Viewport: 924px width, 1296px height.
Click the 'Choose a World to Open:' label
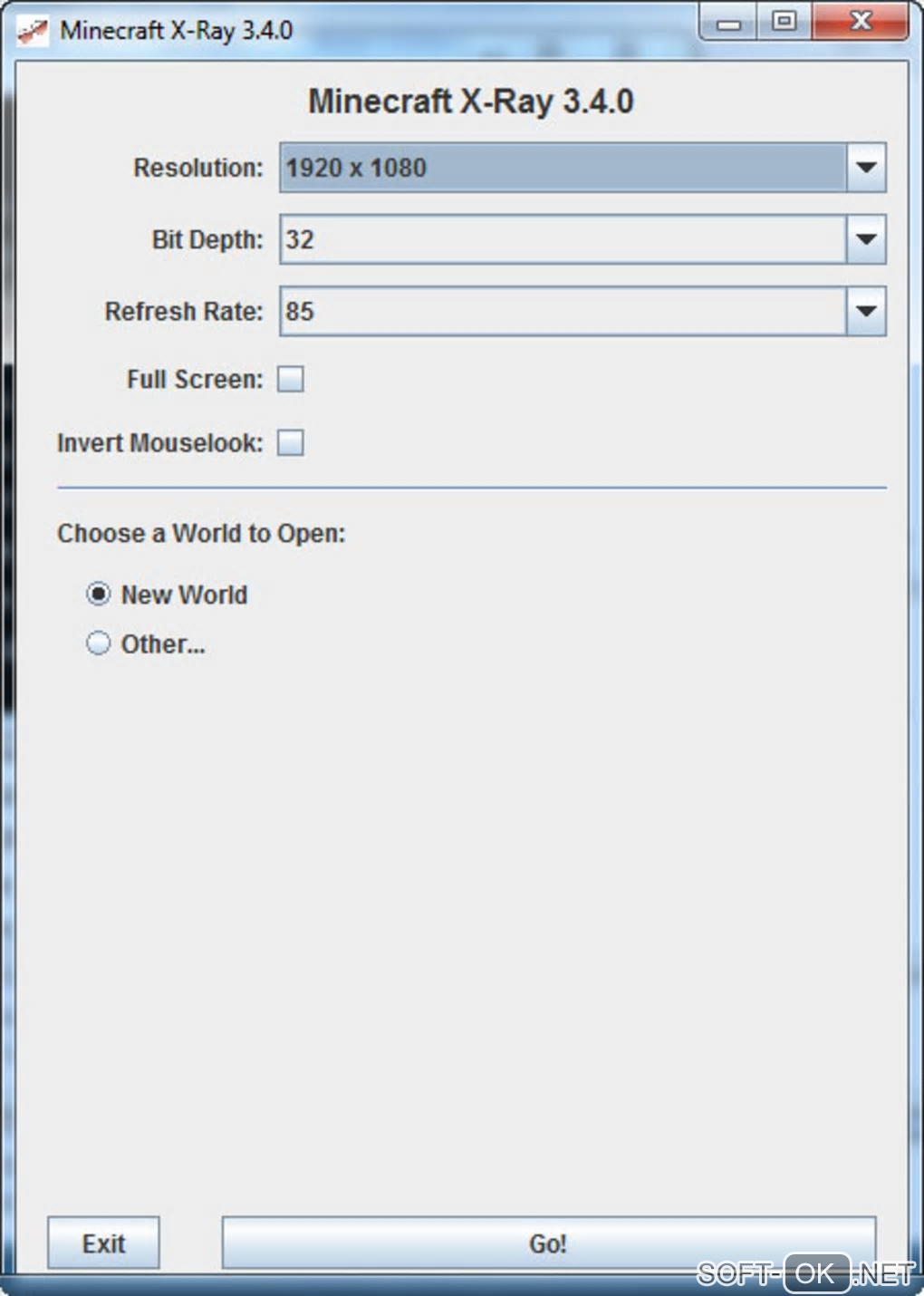(201, 533)
